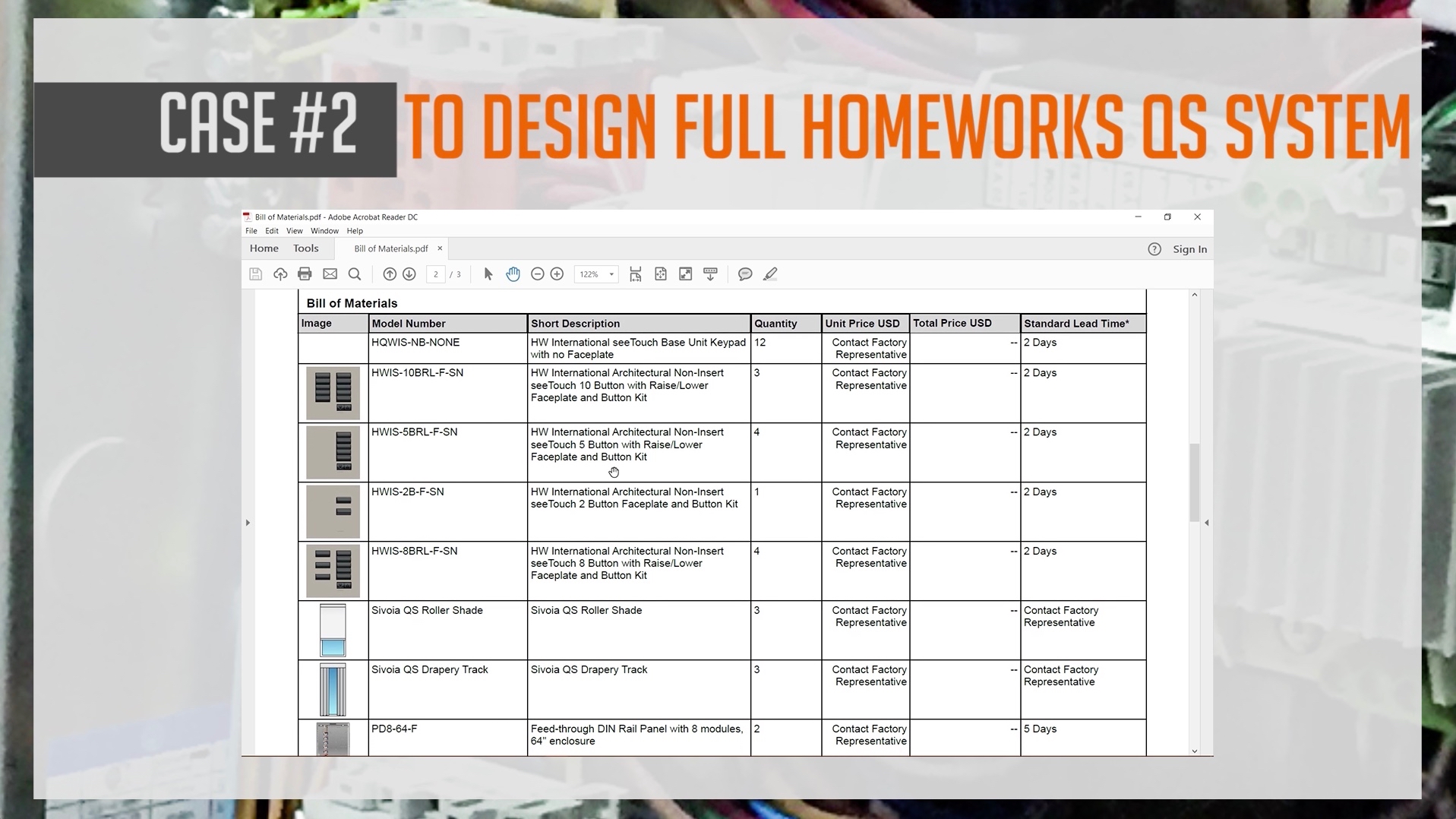Switch to the Home tab
The image size is (1456, 819).
point(264,248)
